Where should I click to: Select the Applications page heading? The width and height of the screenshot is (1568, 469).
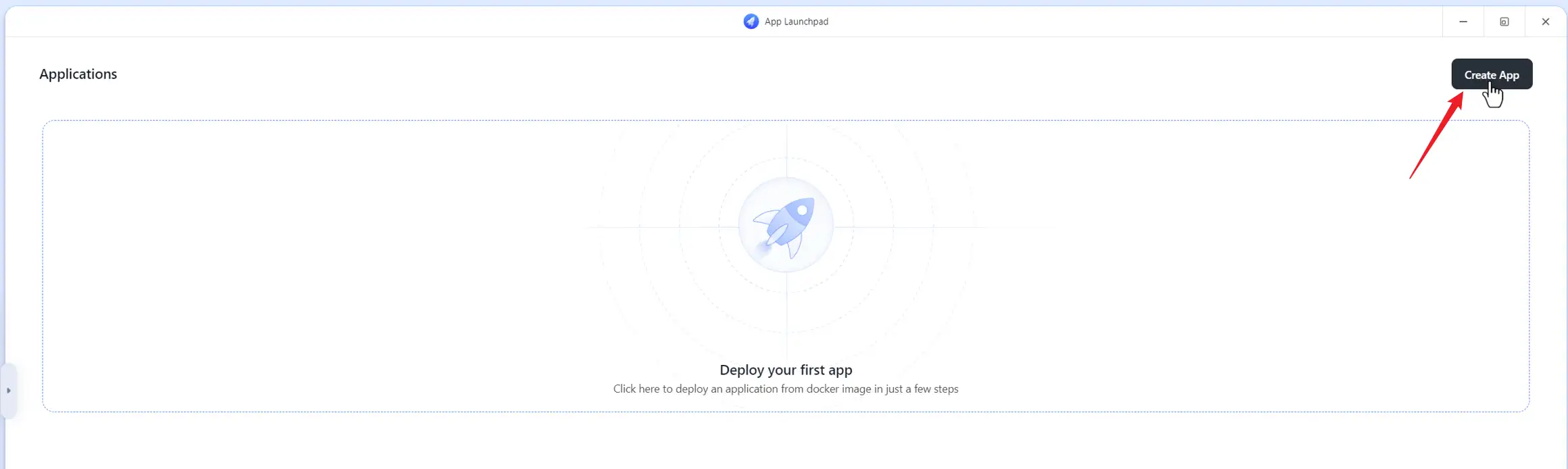point(78,74)
